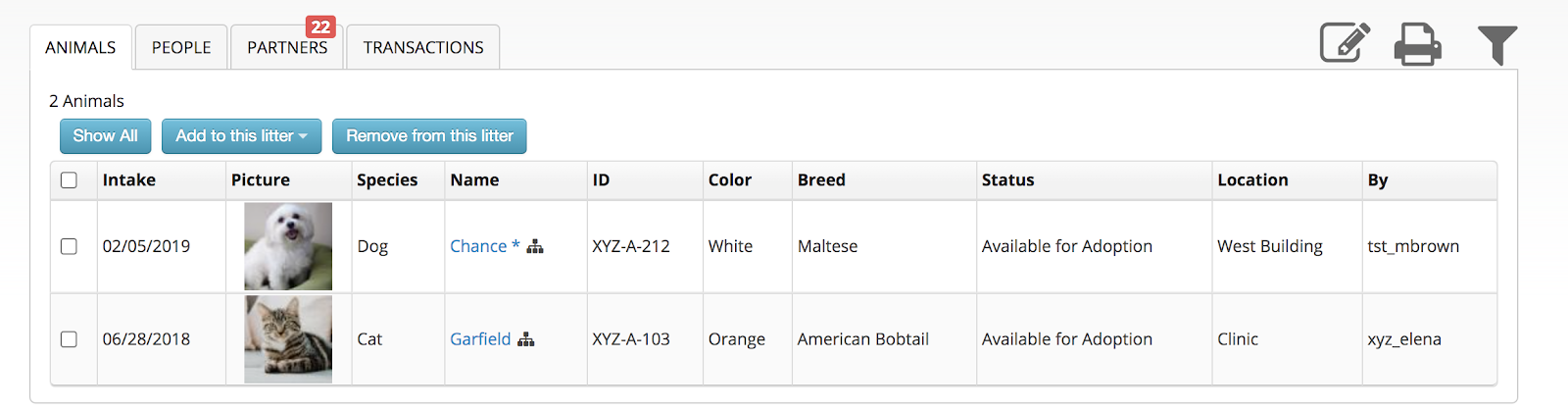Viewport: 1568px width, 410px height.
Task: Click the white Maltese dog photo
Action: click(x=288, y=246)
